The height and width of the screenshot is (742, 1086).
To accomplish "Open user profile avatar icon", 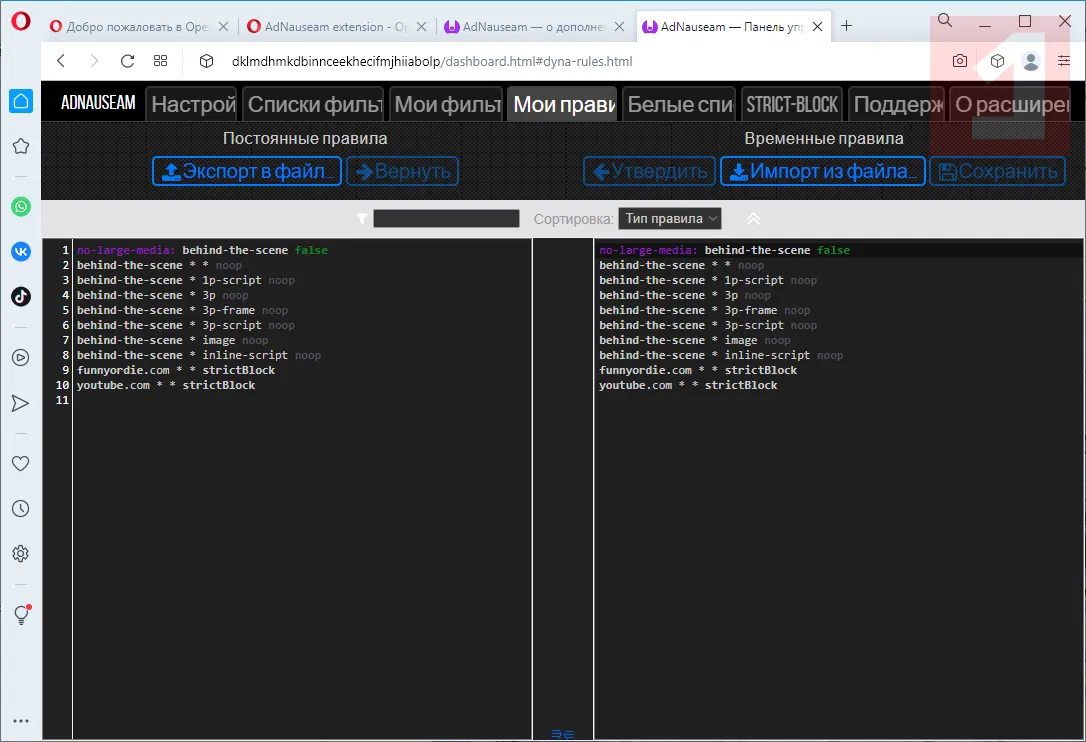I will [1031, 61].
